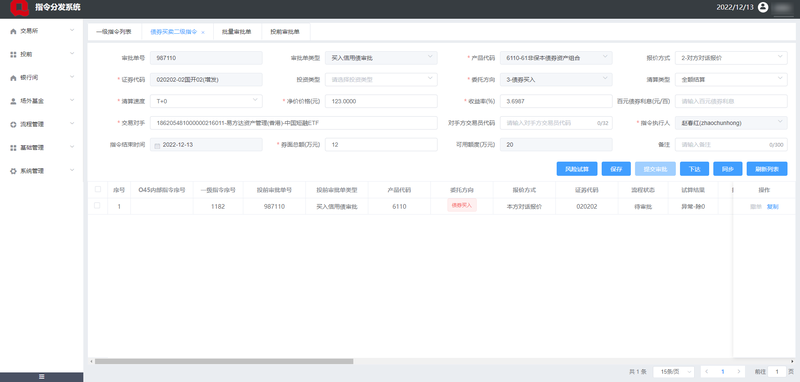This screenshot has width=800, height=382.
Task: Switch to the 投前审批单 tab
Action: tap(285, 32)
